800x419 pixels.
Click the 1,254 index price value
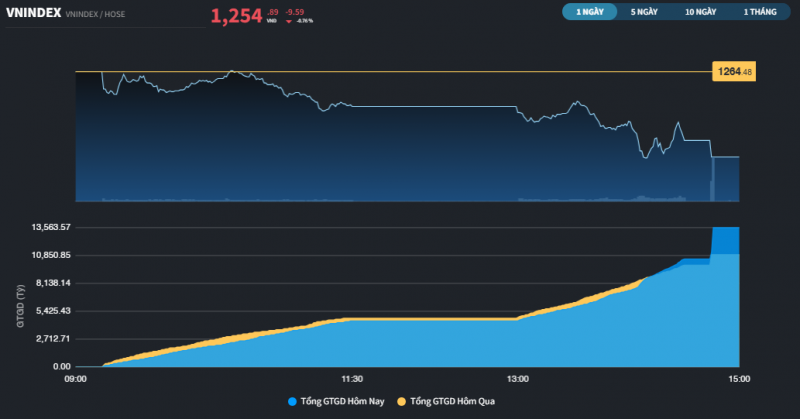pyautogui.click(x=236, y=15)
